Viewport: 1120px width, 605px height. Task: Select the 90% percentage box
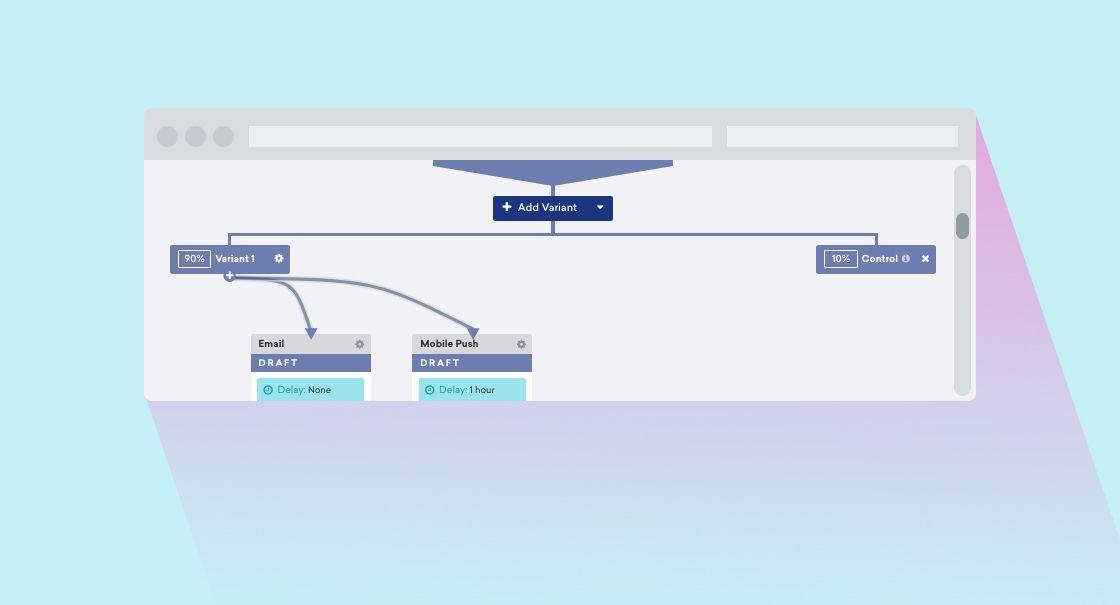tap(194, 259)
